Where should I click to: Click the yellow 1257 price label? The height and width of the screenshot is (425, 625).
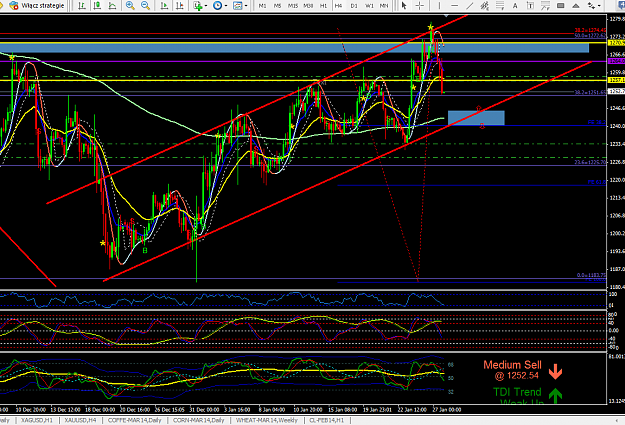[x=617, y=80]
